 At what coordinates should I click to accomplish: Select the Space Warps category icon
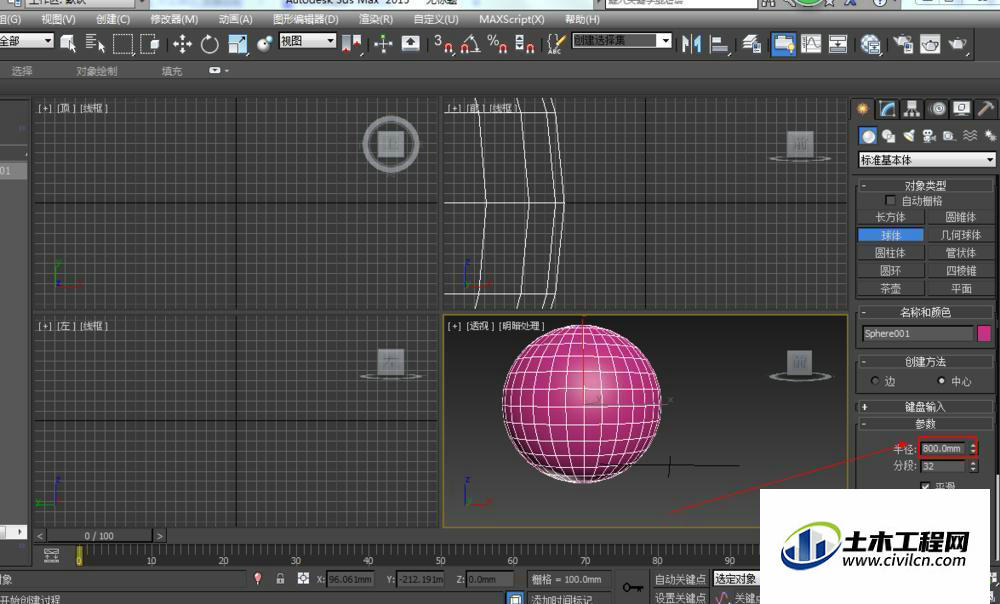(970, 136)
